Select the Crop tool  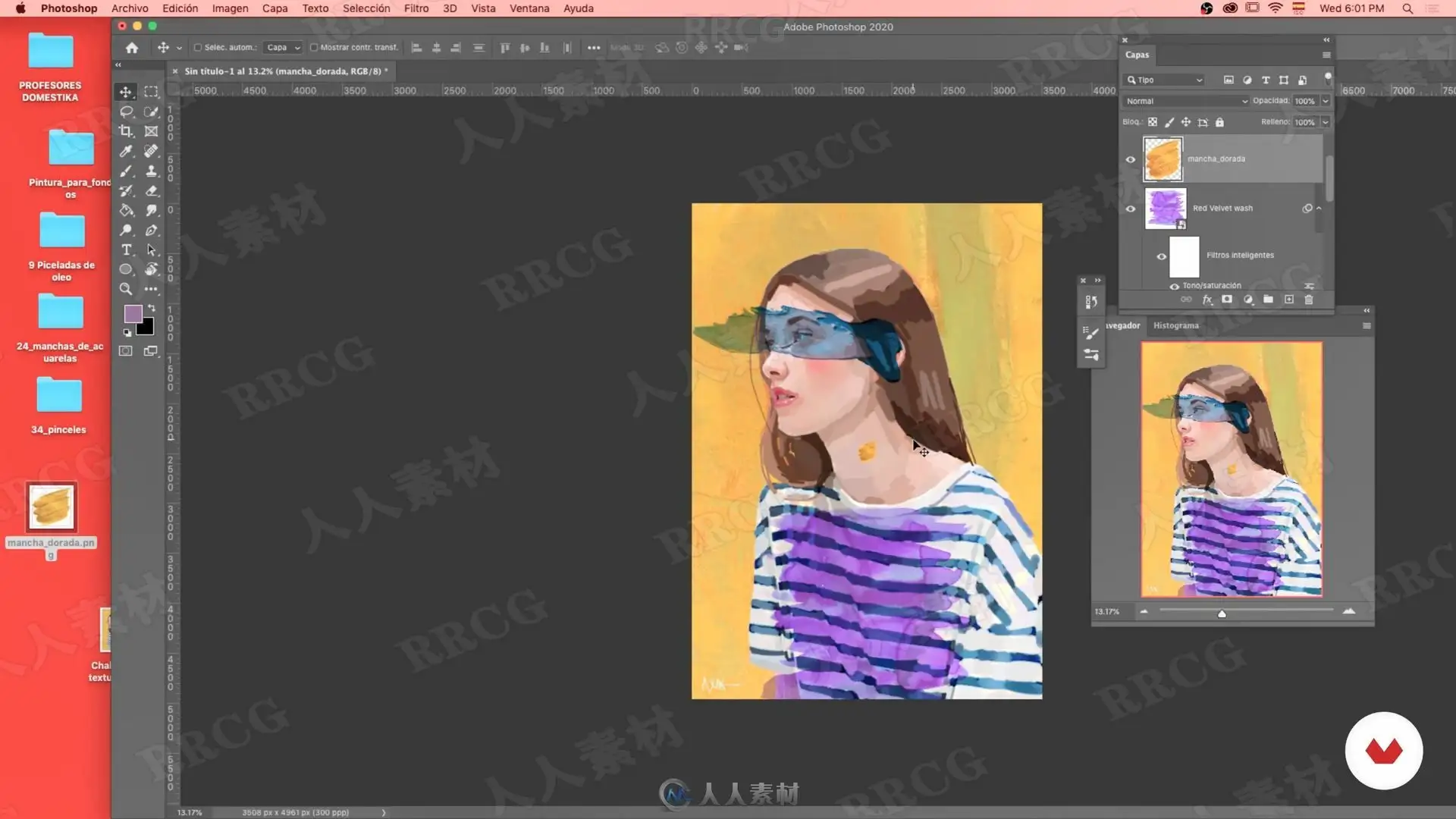[126, 131]
